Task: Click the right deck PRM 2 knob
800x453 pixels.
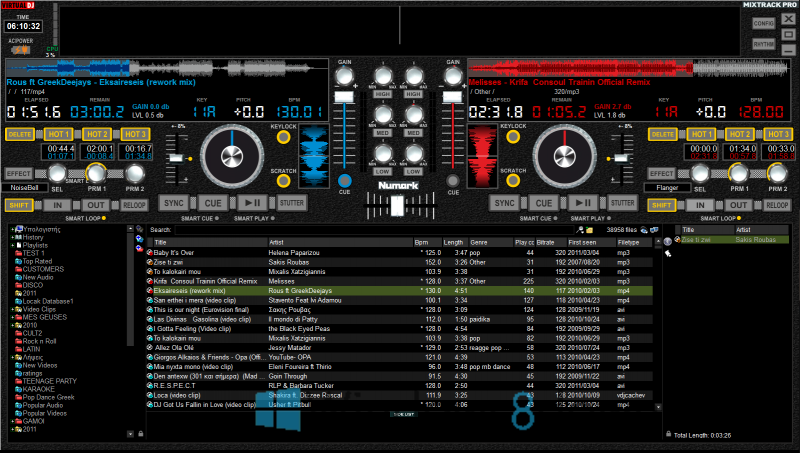Action: [777, 174]
